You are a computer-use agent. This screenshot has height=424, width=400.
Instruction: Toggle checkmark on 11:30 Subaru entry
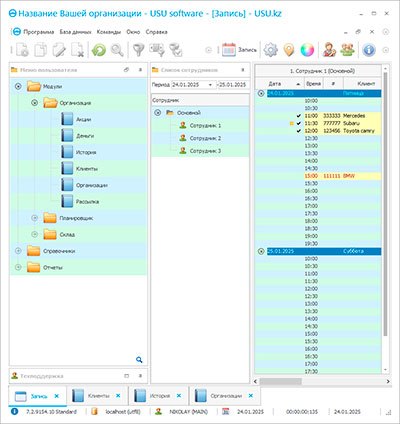(299, 123)
